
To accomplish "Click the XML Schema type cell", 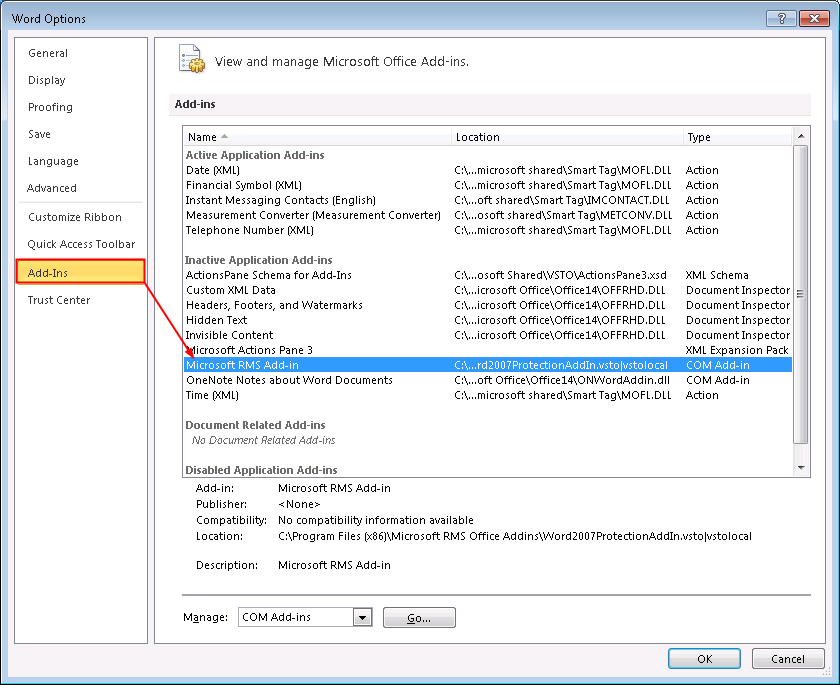I will coord(717,275).
